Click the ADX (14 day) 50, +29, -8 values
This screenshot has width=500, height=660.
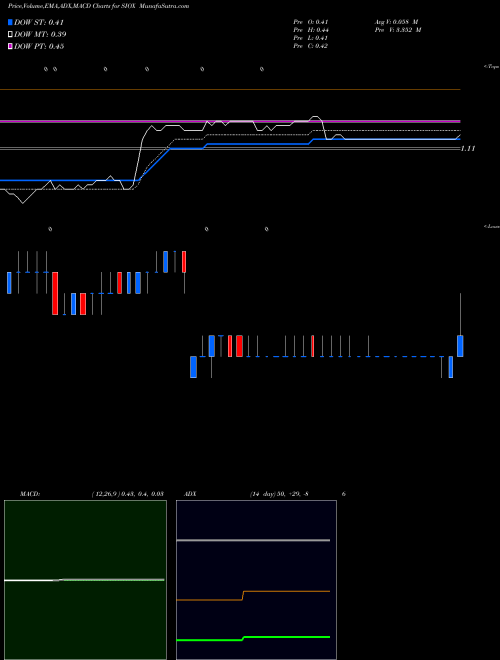[279, 494]
